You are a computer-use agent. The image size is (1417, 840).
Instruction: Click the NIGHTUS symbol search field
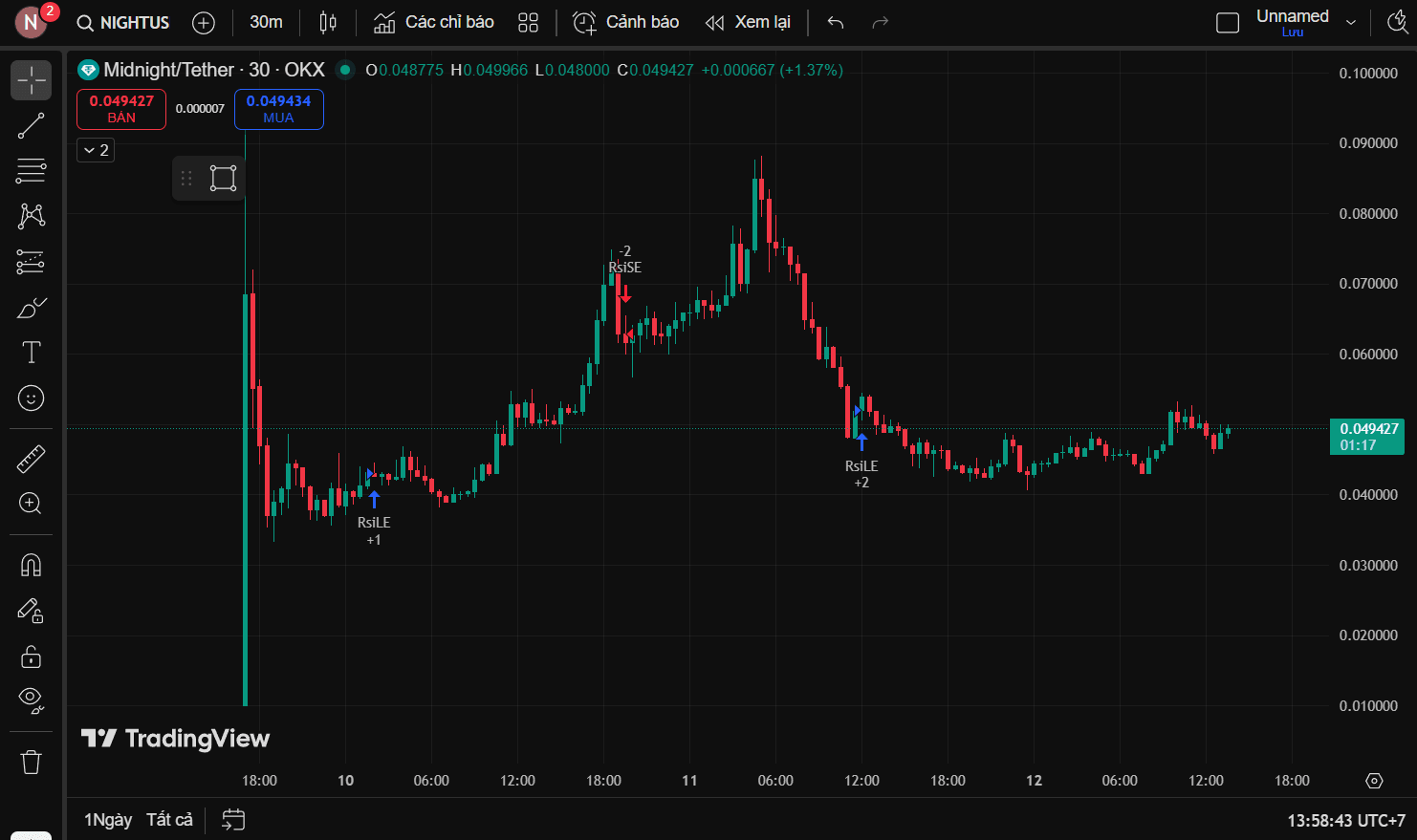(124, 23)
